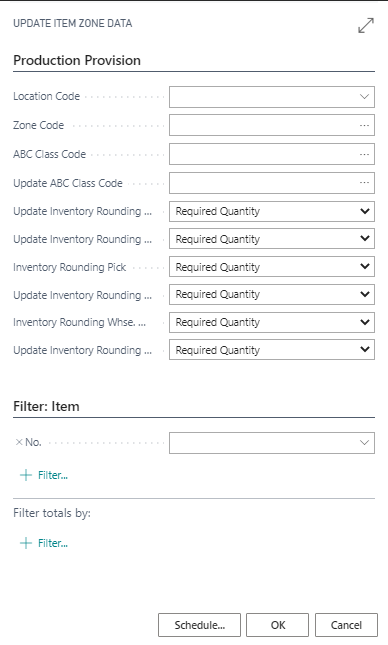Click the Location Code label
The width and height of the screenshot is (388, 645).
tap(46, 96)
